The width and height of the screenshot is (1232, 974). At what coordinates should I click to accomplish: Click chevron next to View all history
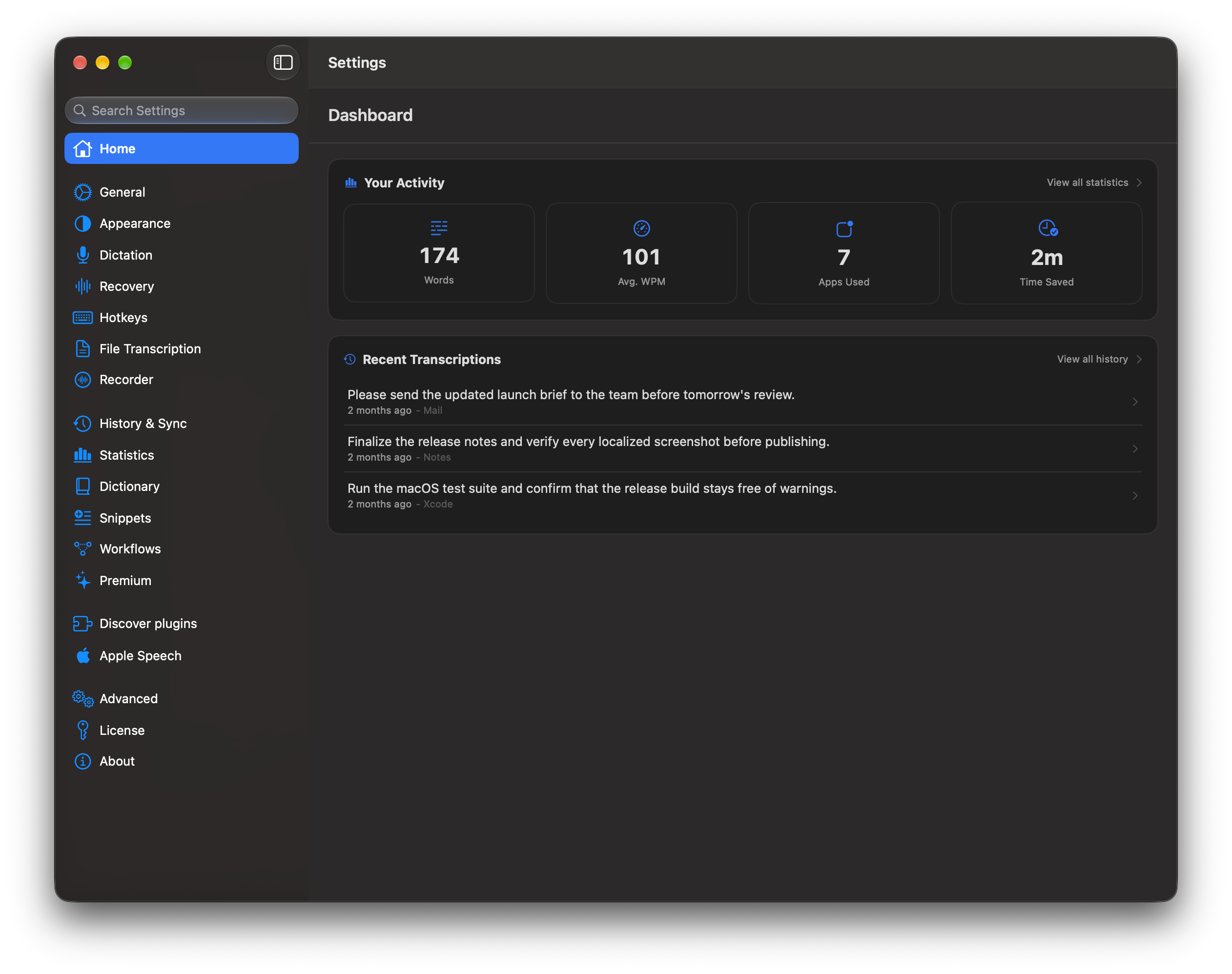coord(1139,359)
